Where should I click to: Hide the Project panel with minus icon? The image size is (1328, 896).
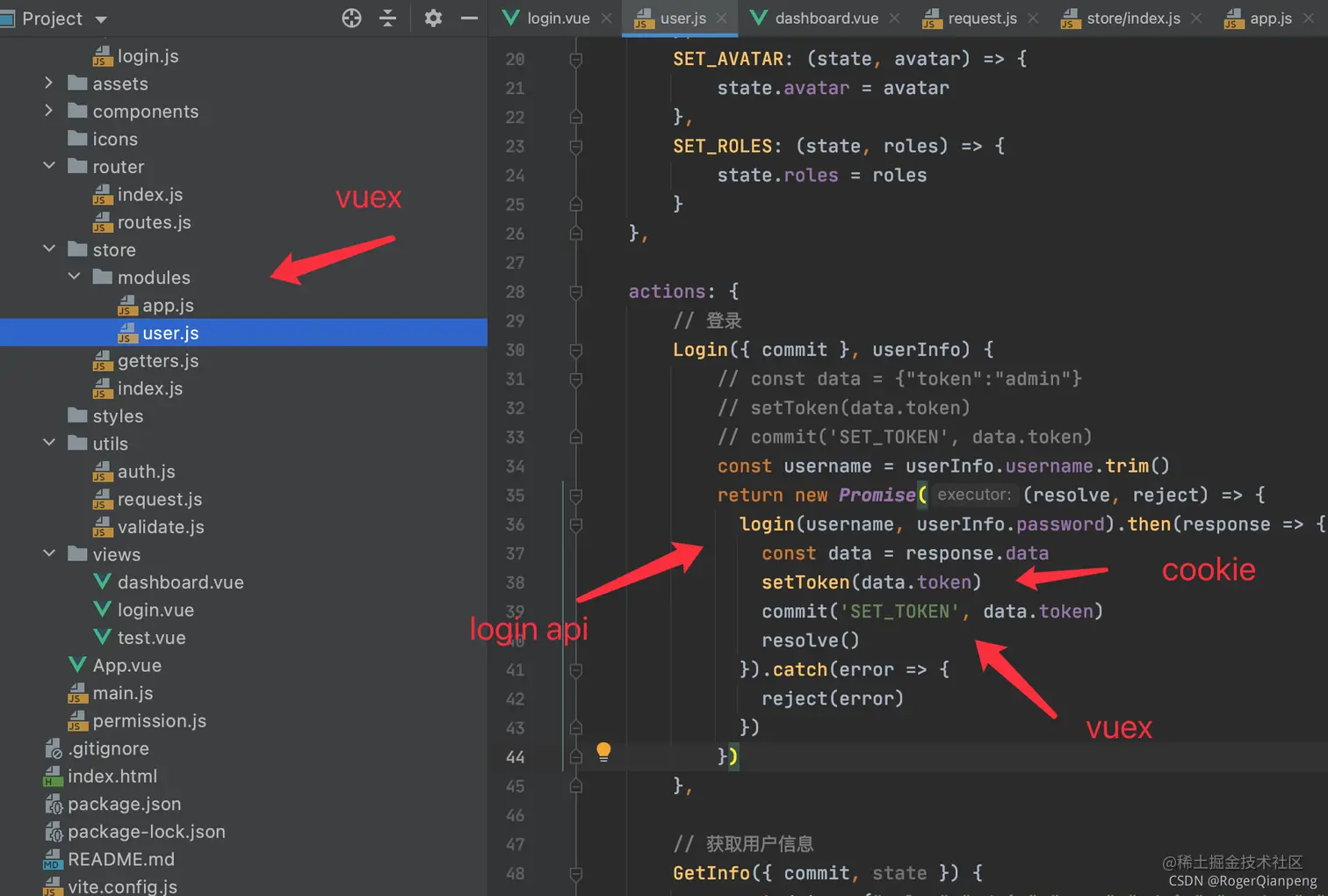469,18
